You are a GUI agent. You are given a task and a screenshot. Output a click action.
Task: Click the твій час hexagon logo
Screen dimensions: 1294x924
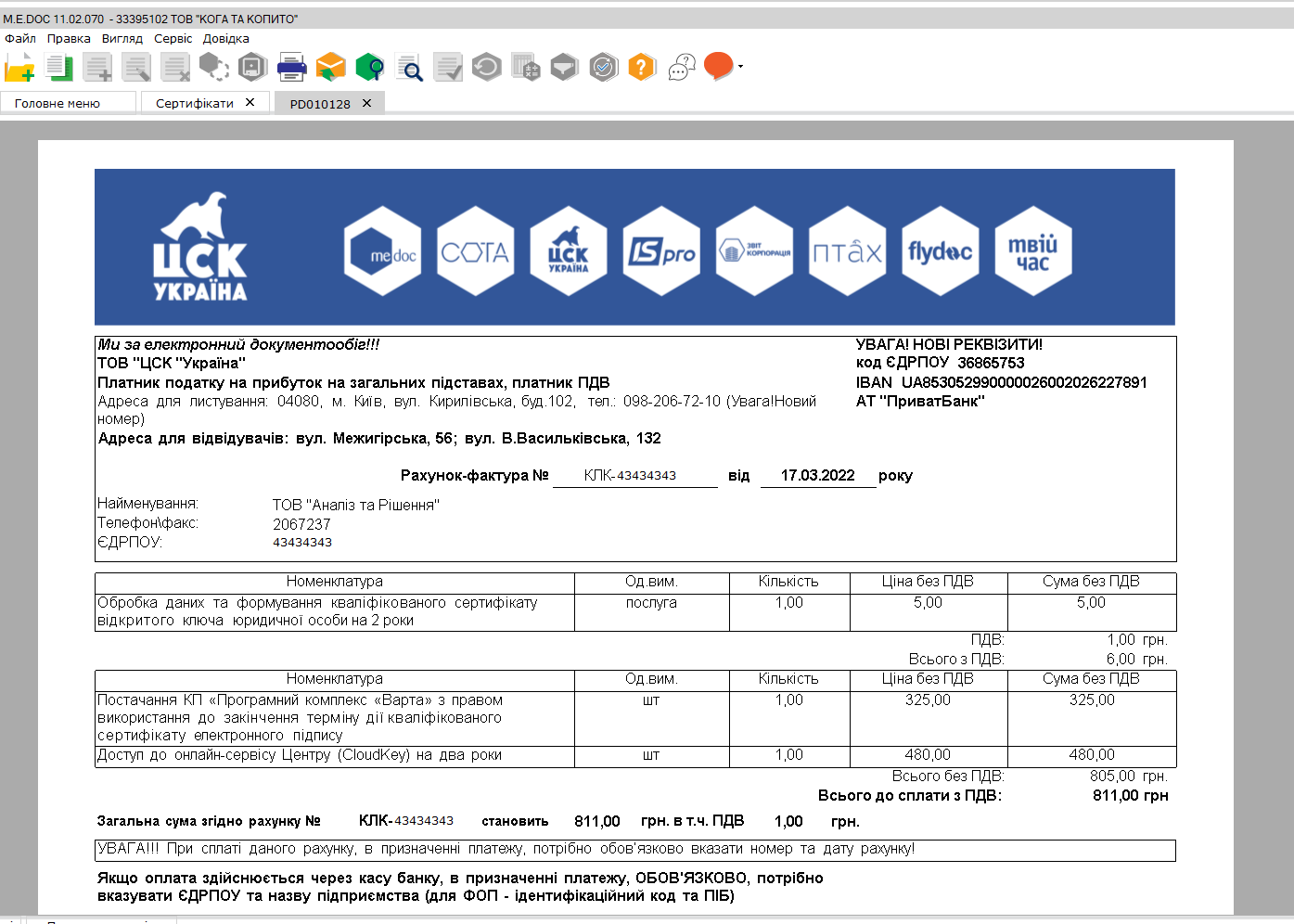1033,251
